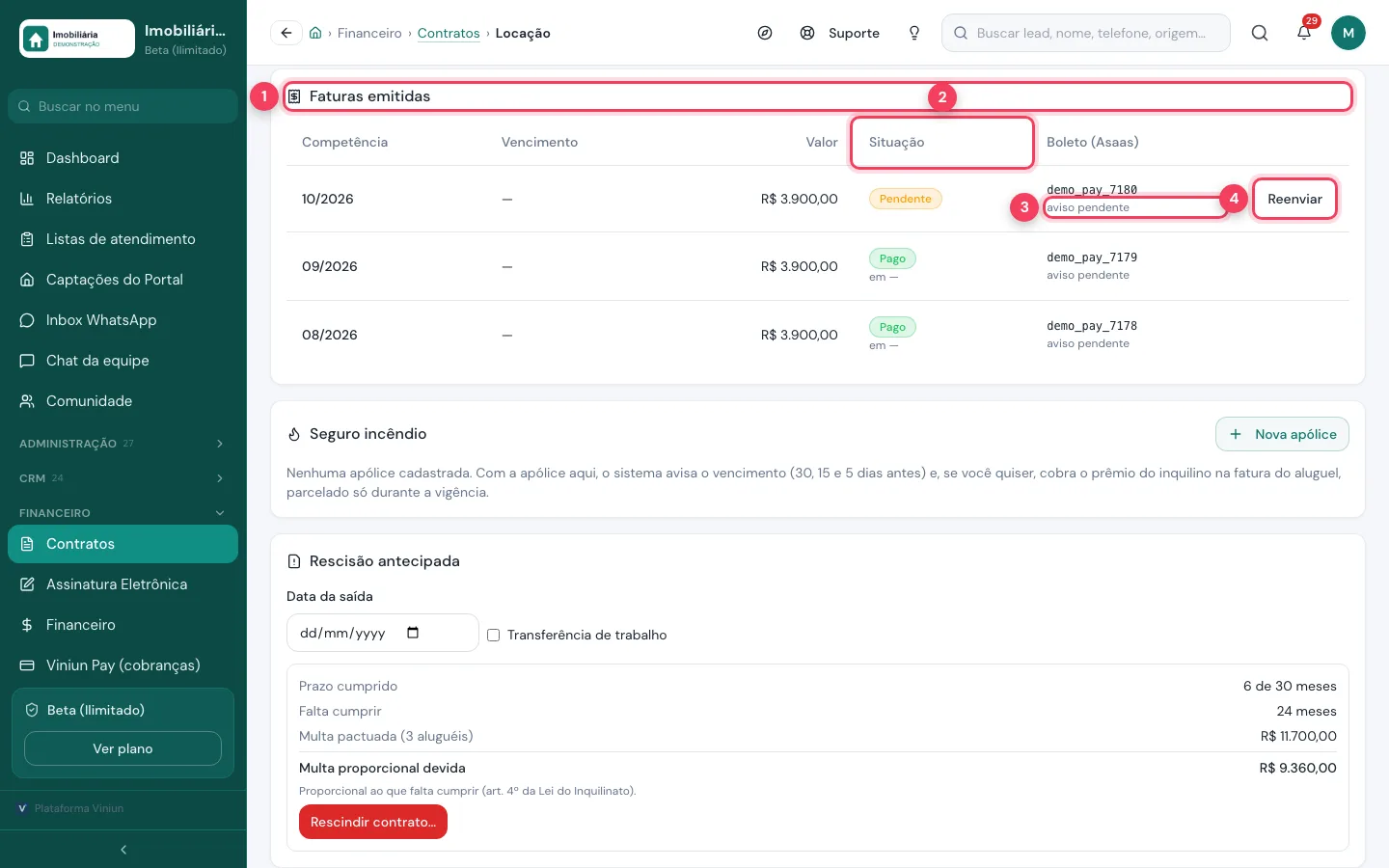Go to Listas de atendimento
The height and width of the screenshot is (868, 1389).
coord(123,239)
